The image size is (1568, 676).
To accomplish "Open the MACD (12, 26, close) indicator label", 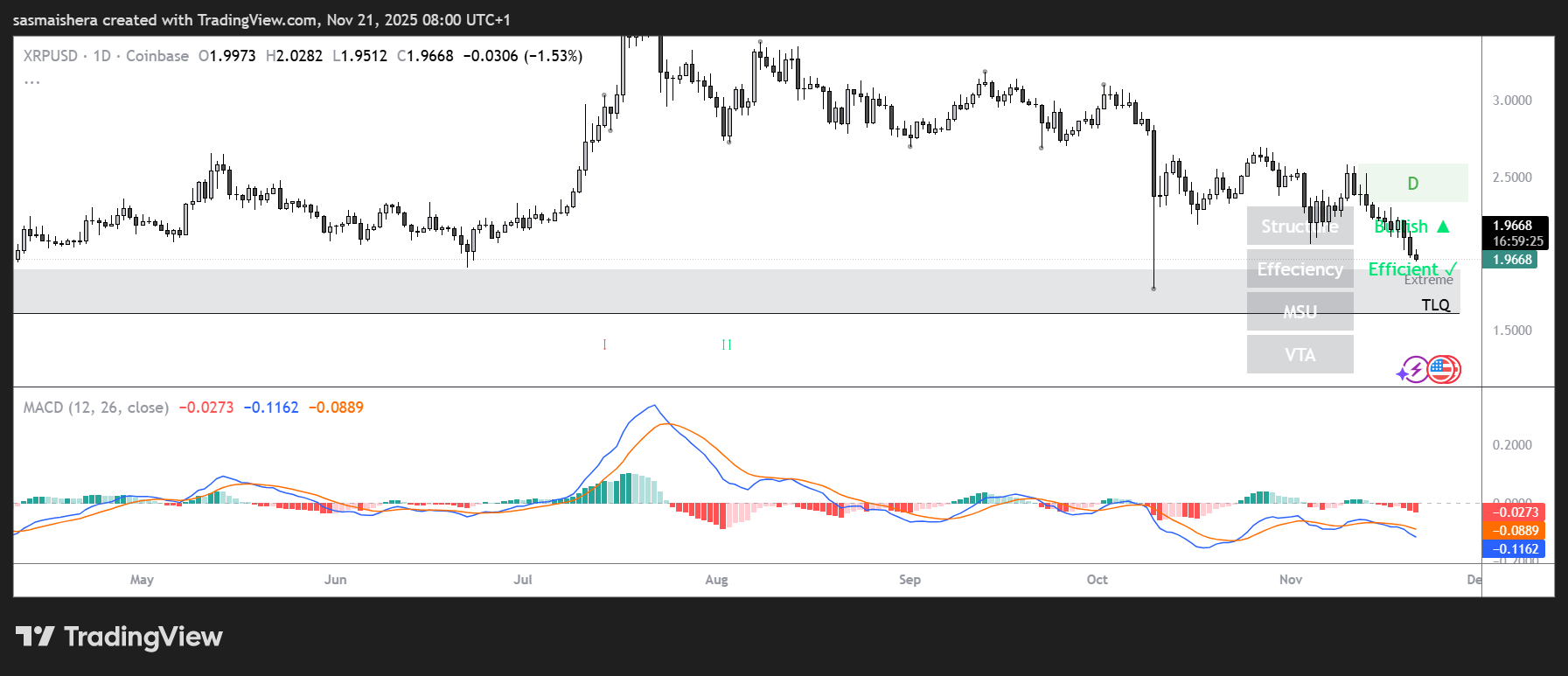I will (96, 408).
